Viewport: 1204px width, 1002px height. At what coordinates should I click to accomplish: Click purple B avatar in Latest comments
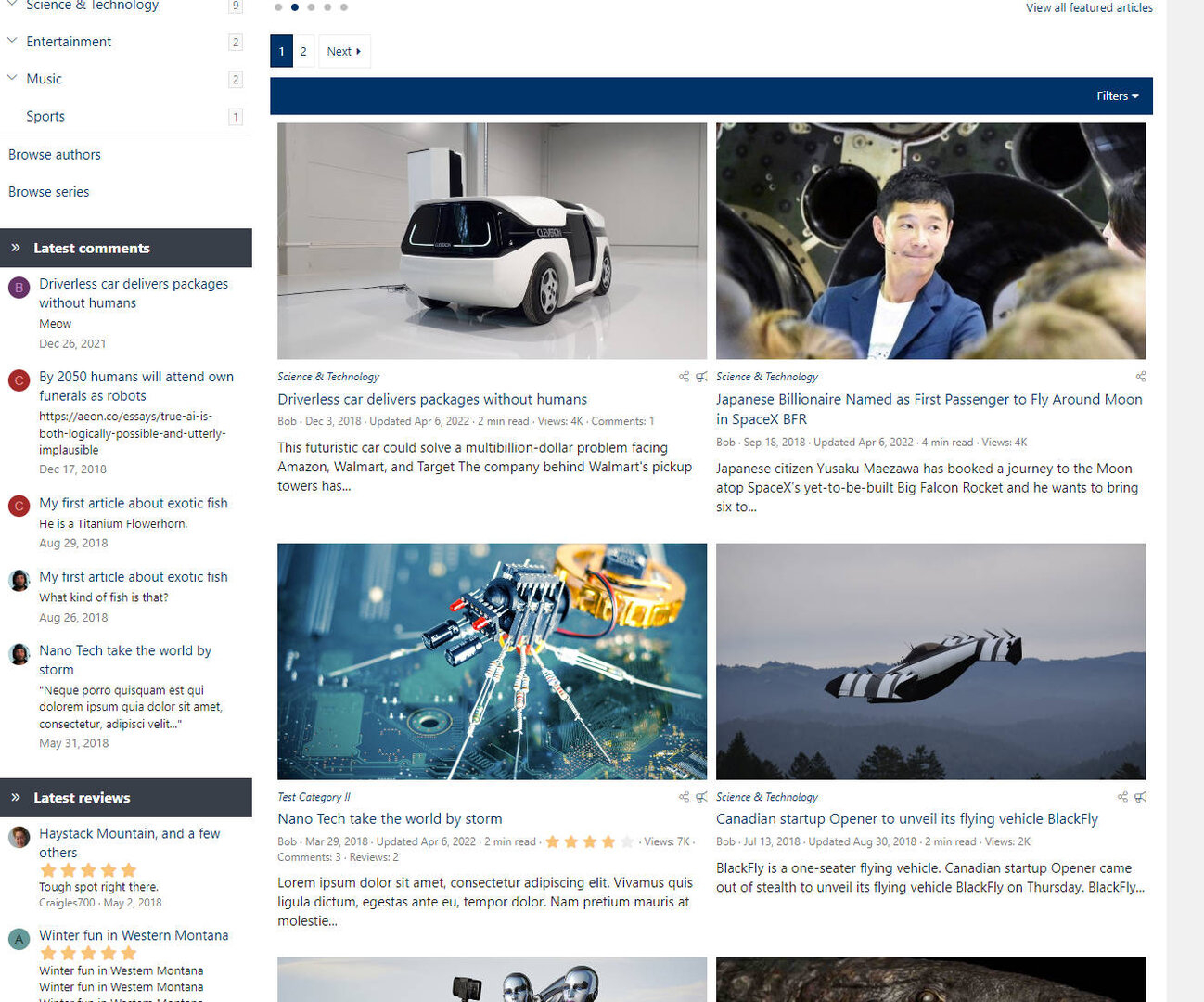tap(19, 288)
